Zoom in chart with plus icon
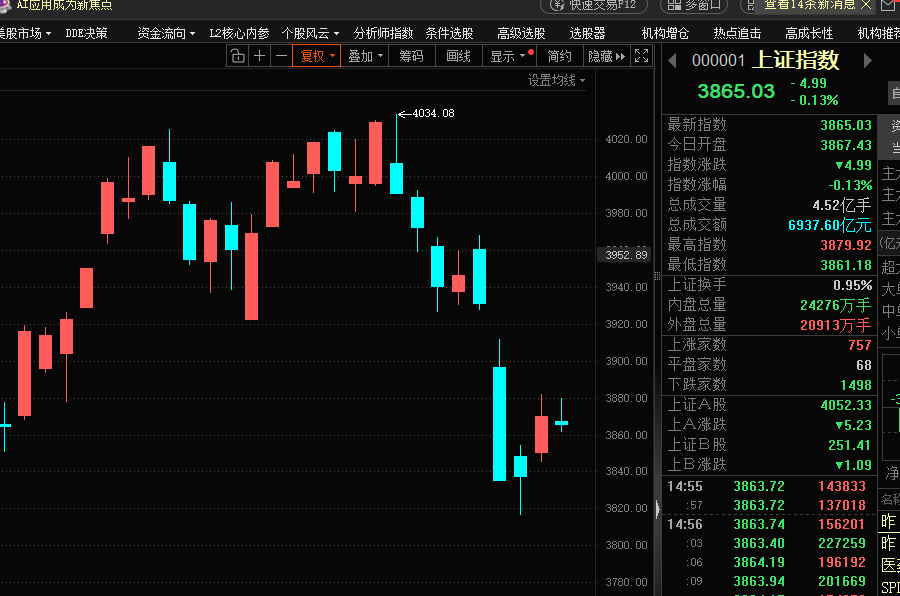 (260, 56)
